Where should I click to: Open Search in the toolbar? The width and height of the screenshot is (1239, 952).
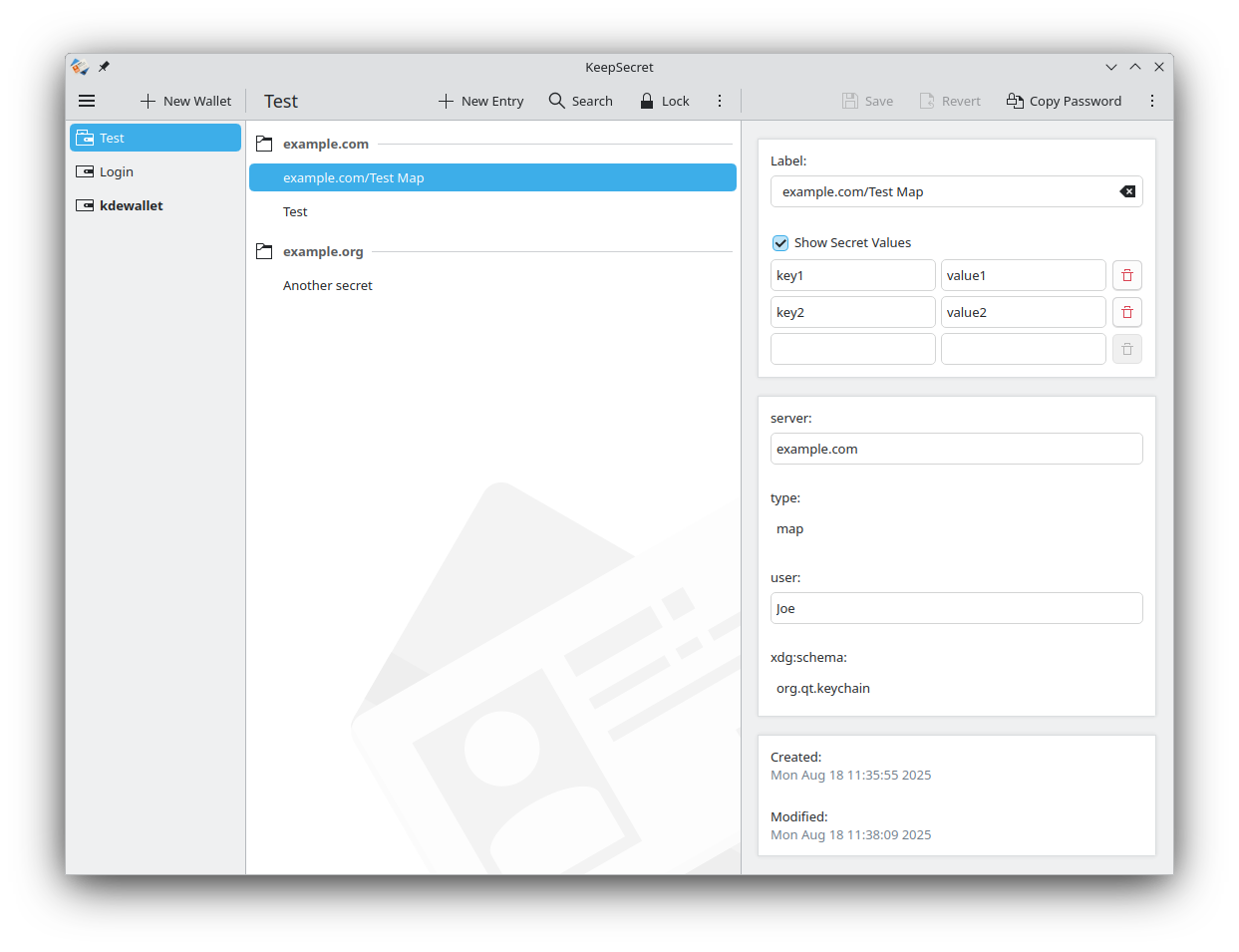coord(581,101)
